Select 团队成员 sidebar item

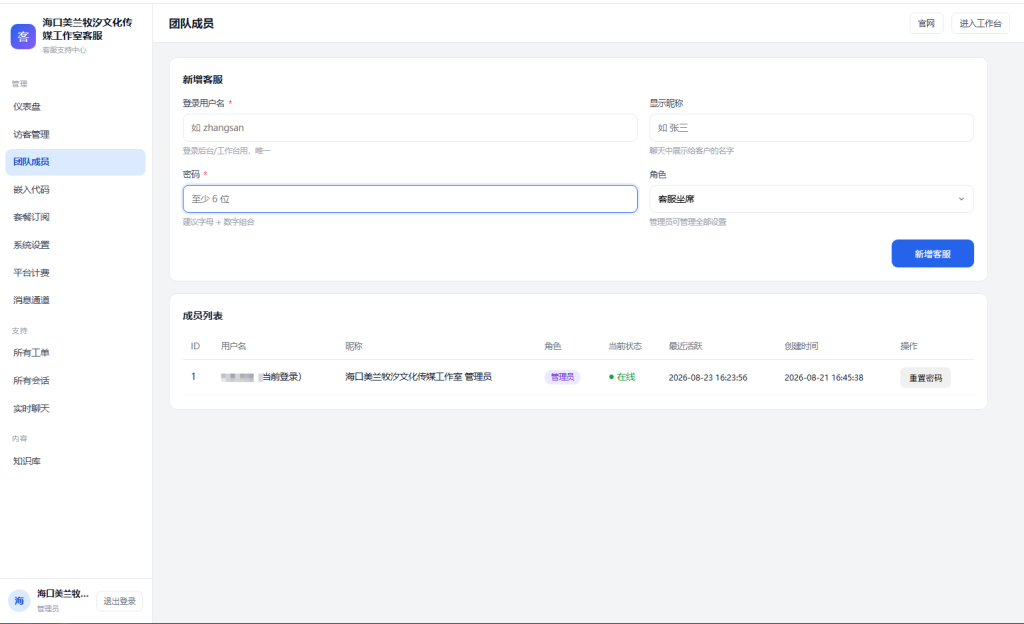[75, 162]
